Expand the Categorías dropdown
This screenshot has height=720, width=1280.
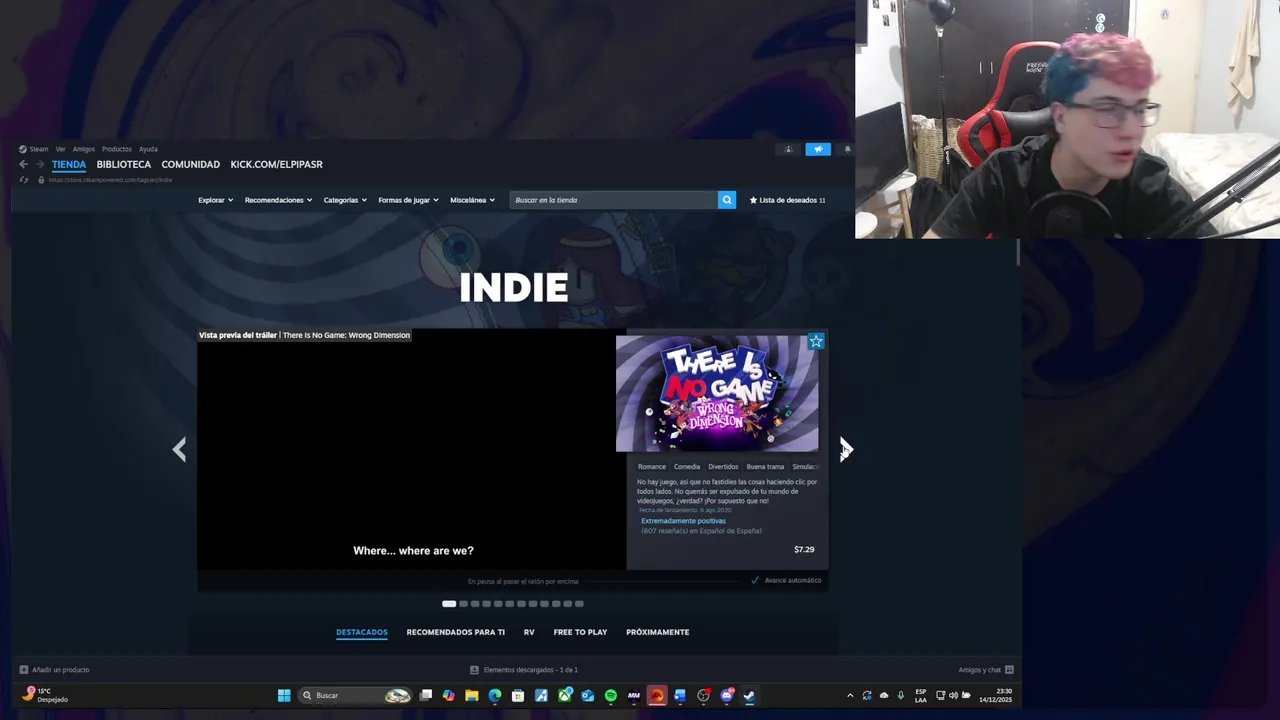click(x=345, y=200)
